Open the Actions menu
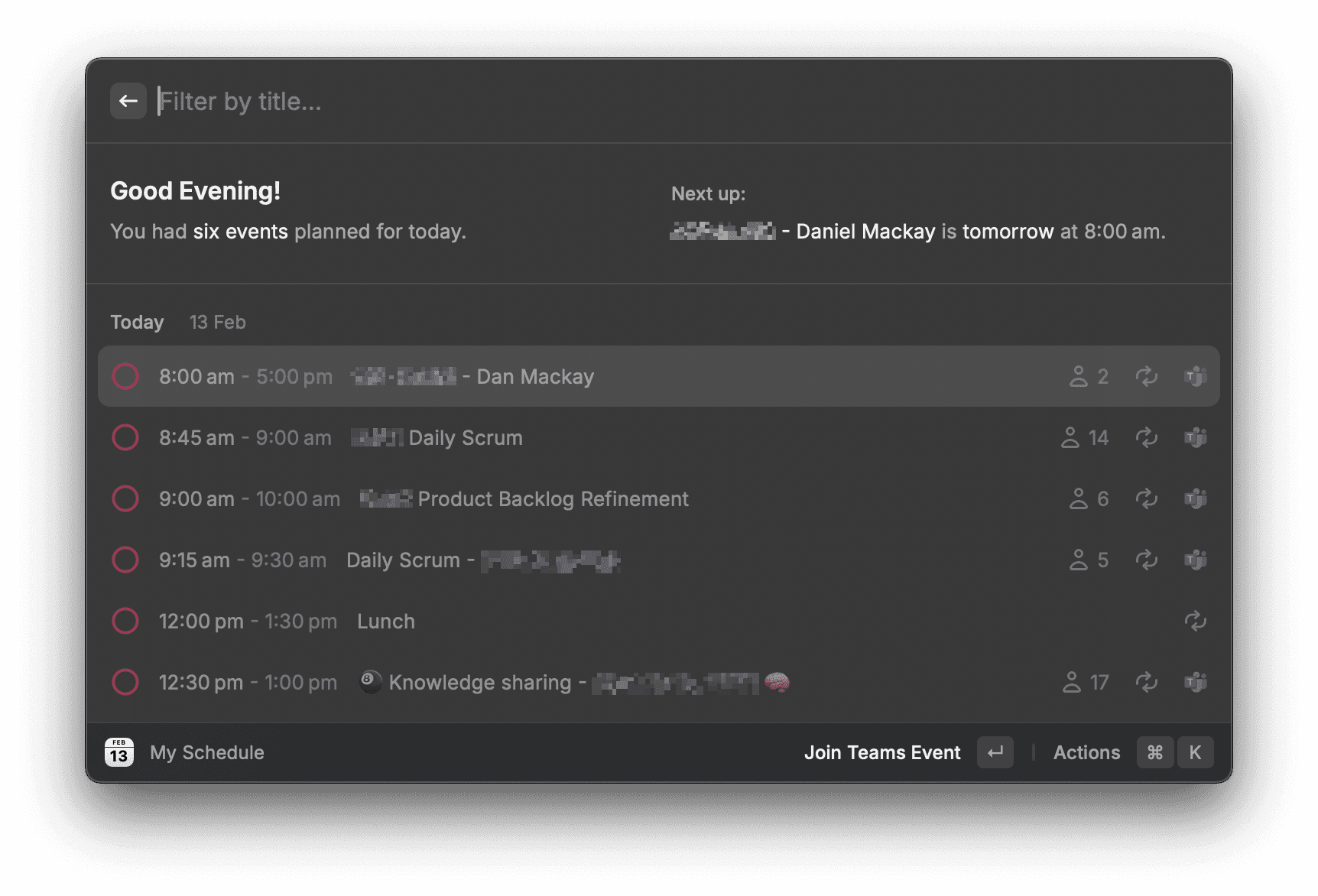1318x896 pixels. tap(1086, 752)
